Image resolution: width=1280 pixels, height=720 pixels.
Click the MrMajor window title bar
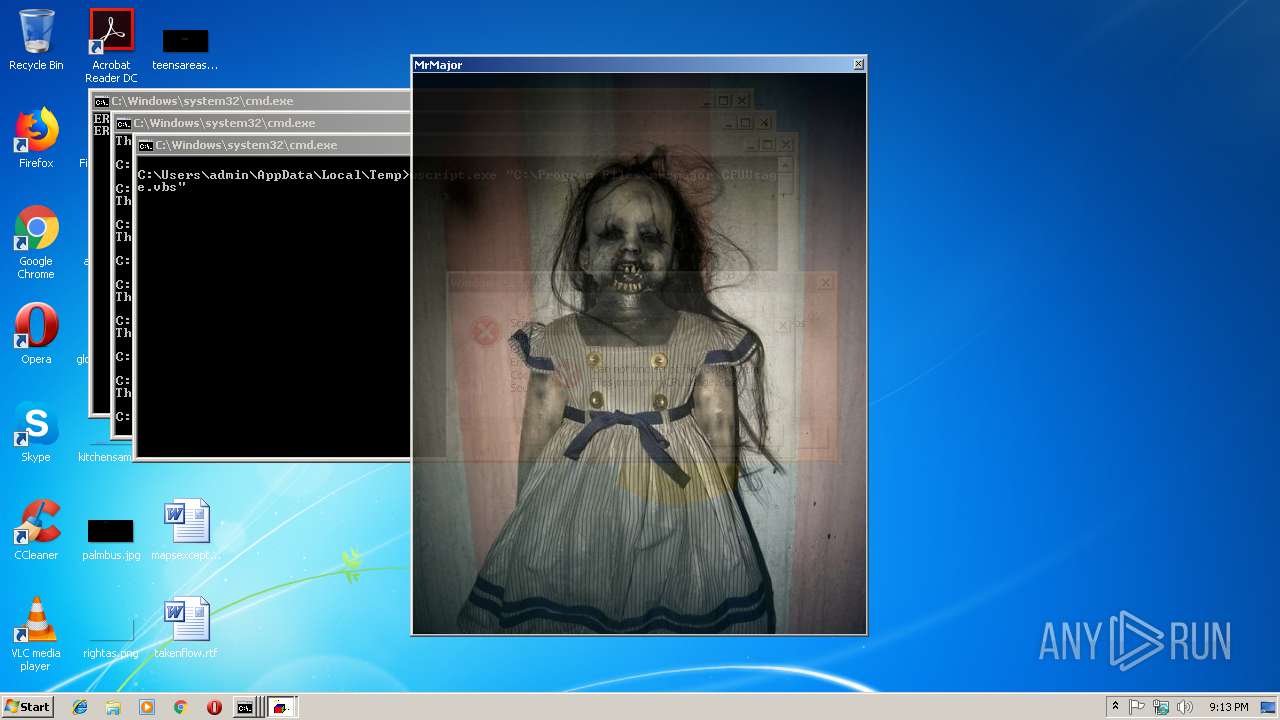coord(631,64)
